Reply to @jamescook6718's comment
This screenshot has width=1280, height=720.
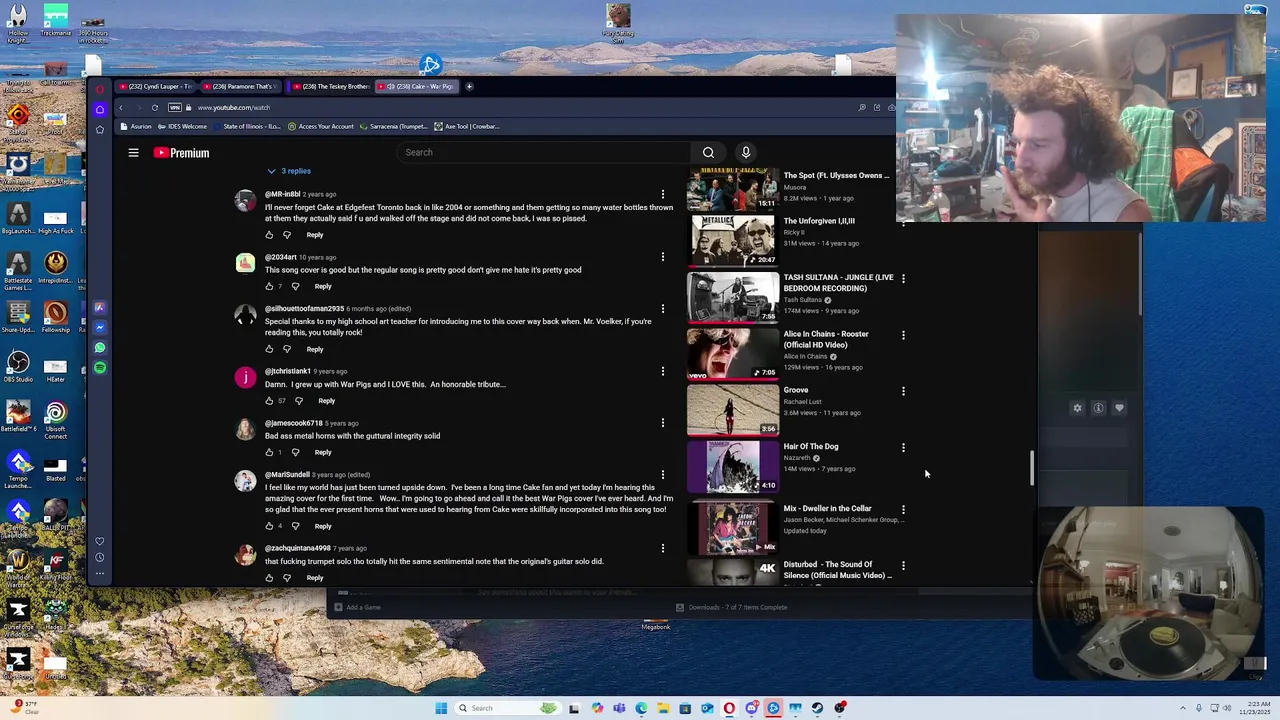coord(323,452)
